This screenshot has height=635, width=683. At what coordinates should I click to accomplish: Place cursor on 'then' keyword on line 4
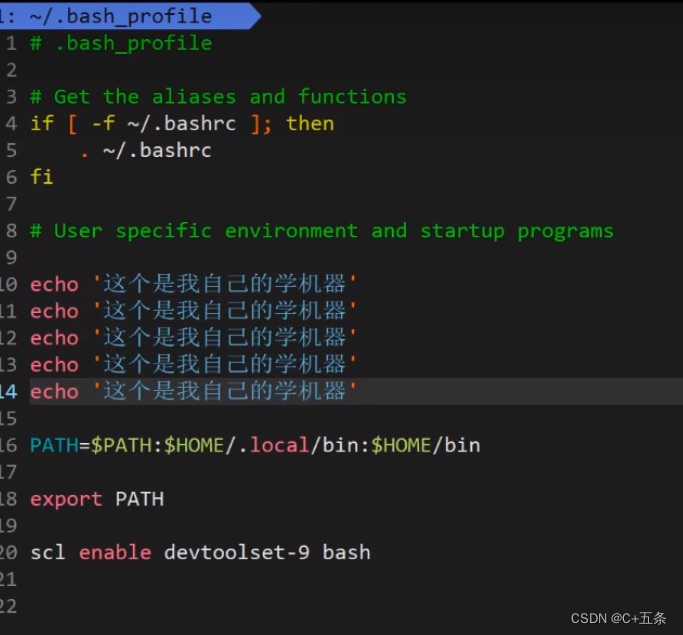point(310,123)
